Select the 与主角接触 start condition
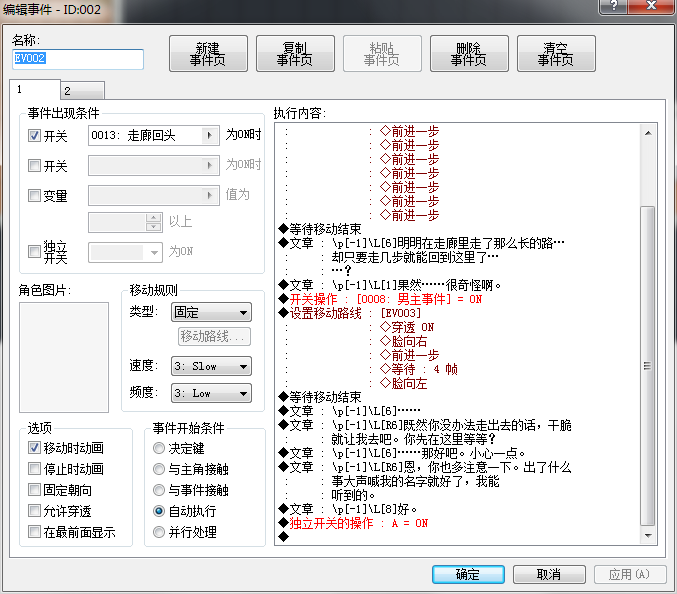Image resolution: width=677 pixels, height=594 pixels. 159,469
